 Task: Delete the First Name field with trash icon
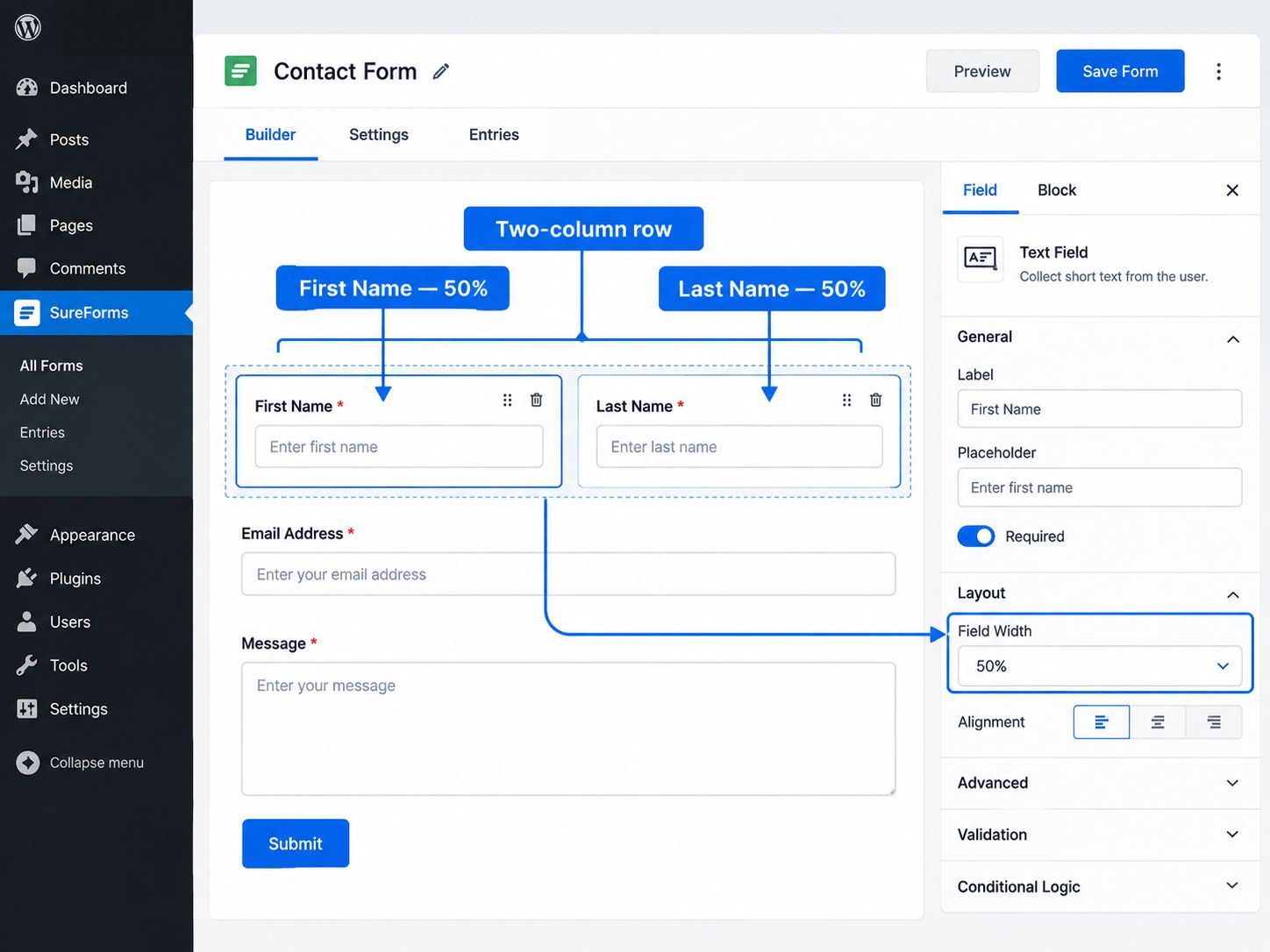(x=537, y=400)
